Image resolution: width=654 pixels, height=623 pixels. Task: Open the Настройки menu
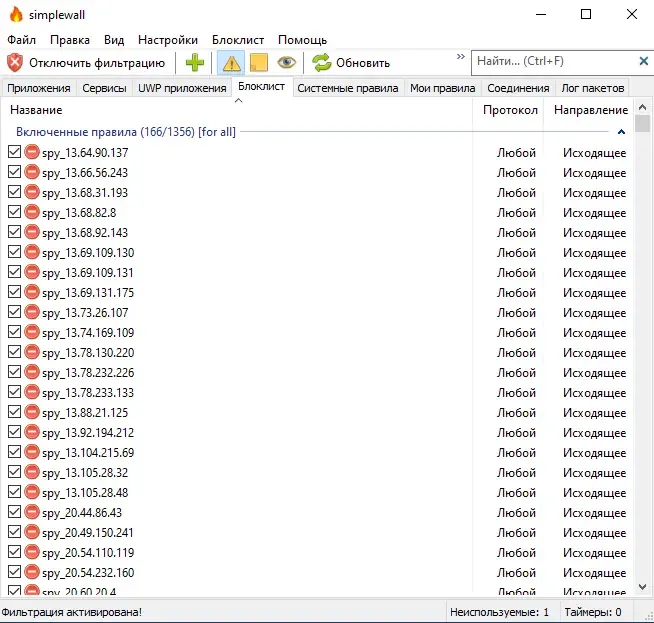point(168,40)
